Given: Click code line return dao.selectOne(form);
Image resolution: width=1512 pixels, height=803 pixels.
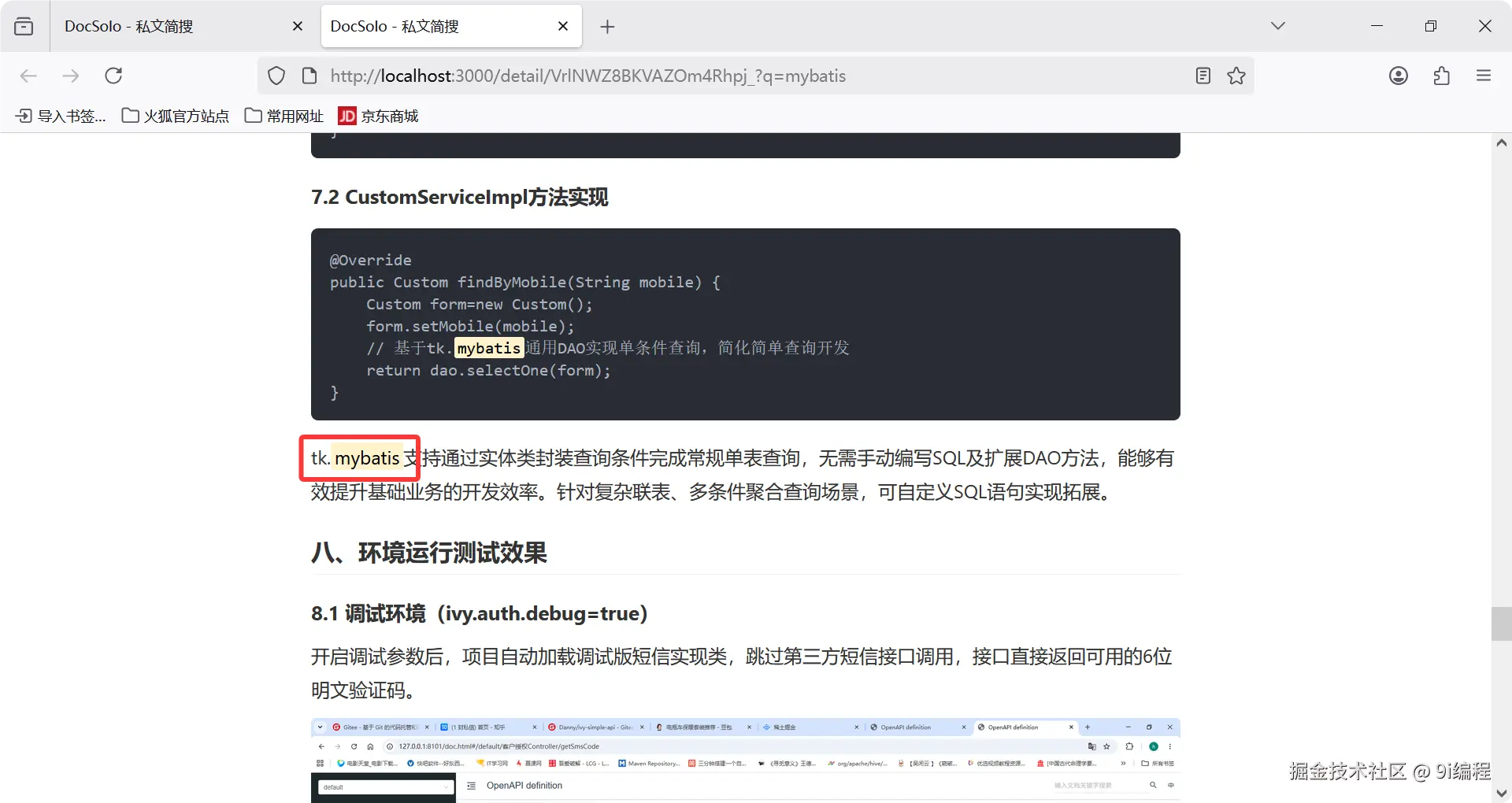Looking at the screenshot, I should [488, 370].
